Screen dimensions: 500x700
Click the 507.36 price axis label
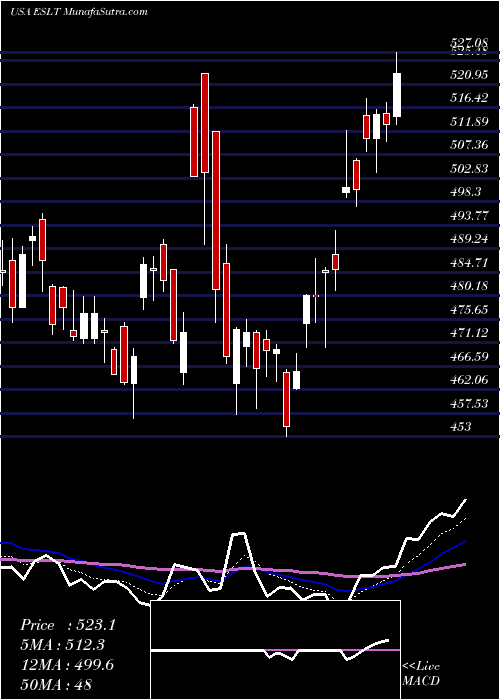pyautogui.click(x=469, y=145)
